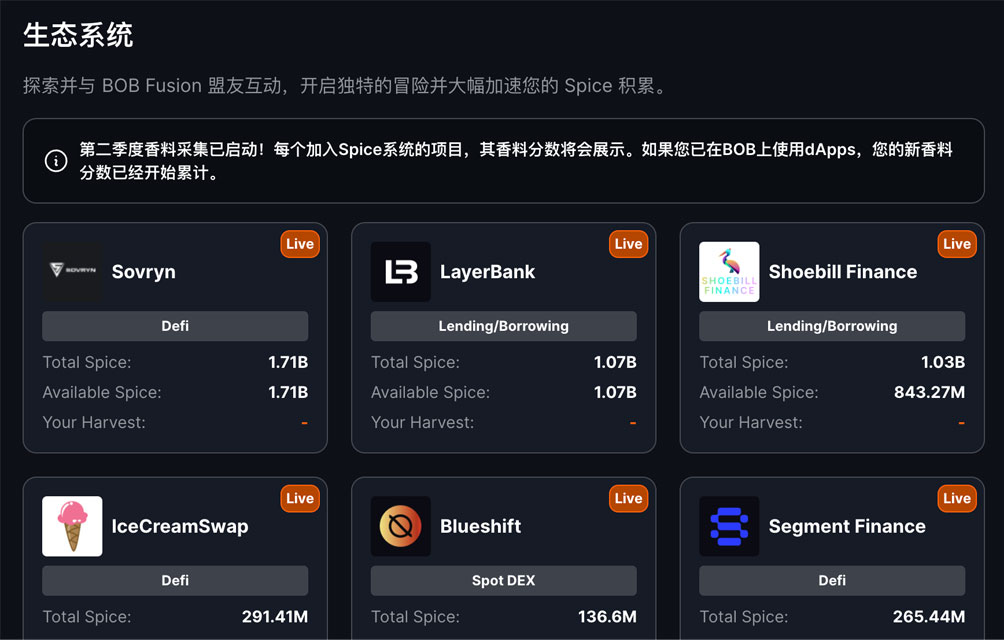Click the Lending/Borrowing tag on the LayerBank card
The image size is (1004, 640).
pos(503,326)
